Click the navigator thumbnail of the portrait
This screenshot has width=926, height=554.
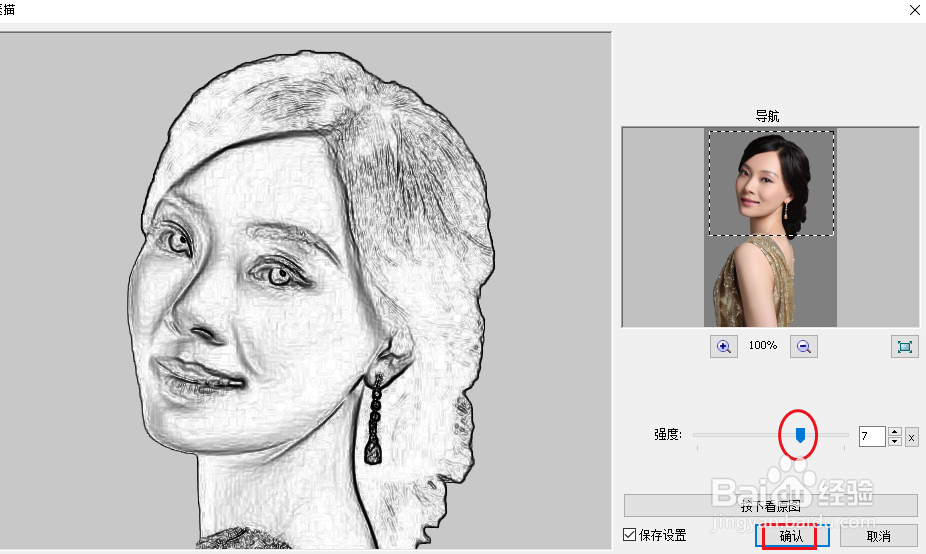[x=770, y=227]
